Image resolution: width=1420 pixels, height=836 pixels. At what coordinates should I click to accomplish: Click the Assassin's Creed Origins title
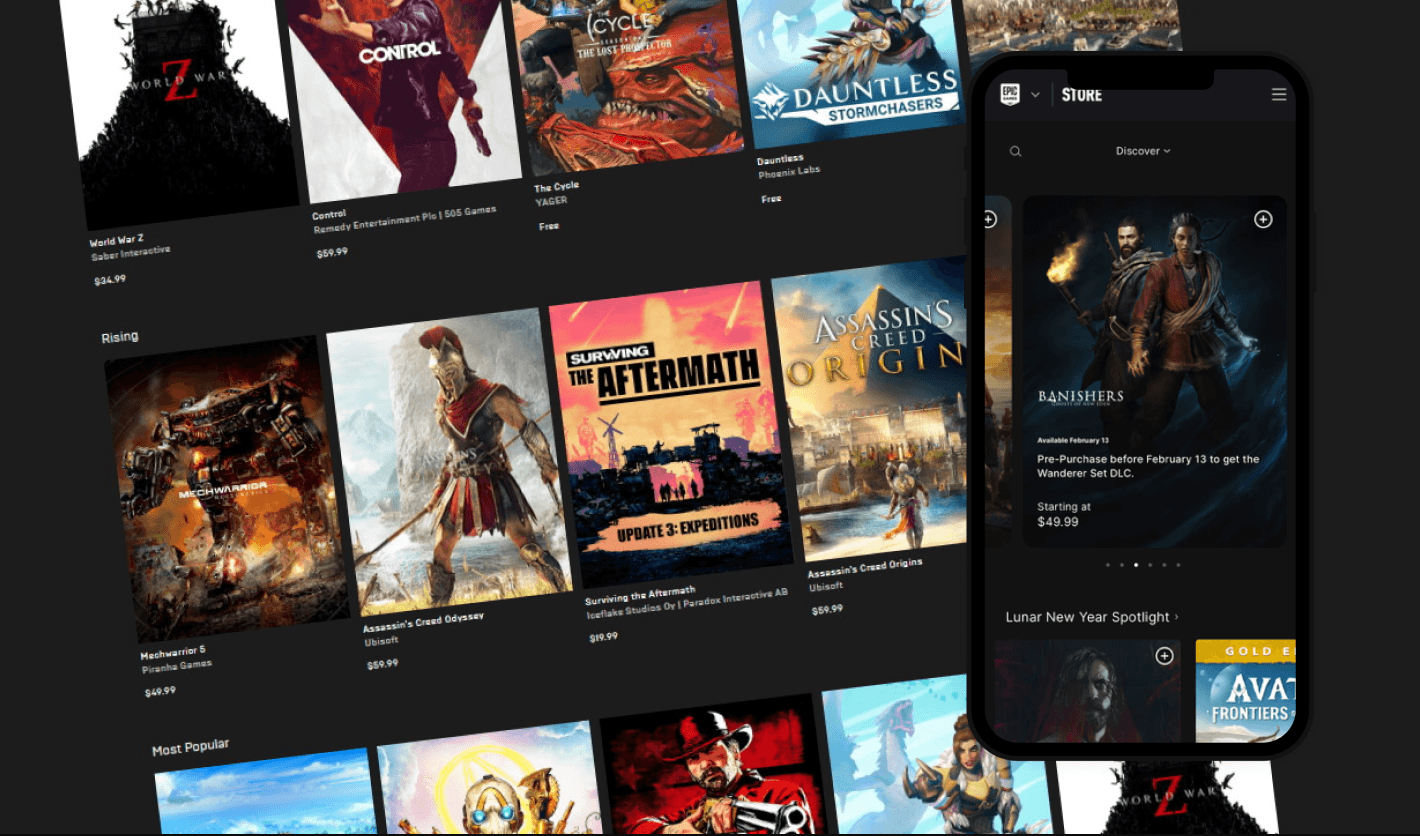[x=865, y=568]
